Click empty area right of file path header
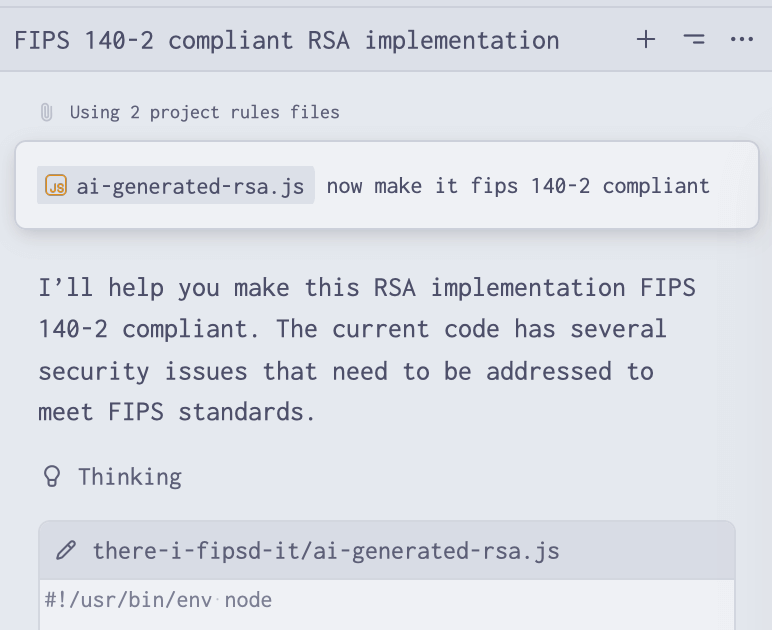 click(x=650, y=550)
